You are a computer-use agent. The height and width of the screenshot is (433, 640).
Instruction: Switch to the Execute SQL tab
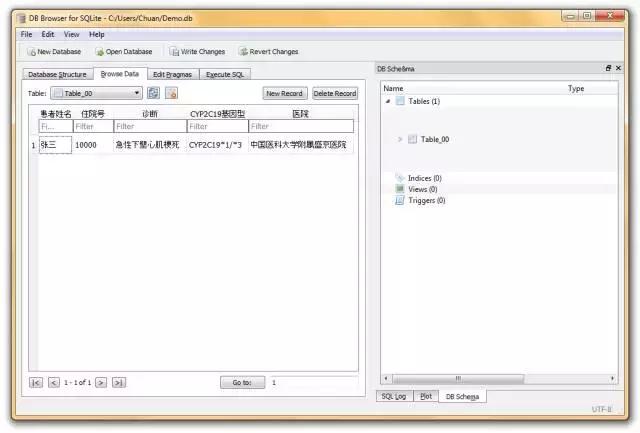225,74
